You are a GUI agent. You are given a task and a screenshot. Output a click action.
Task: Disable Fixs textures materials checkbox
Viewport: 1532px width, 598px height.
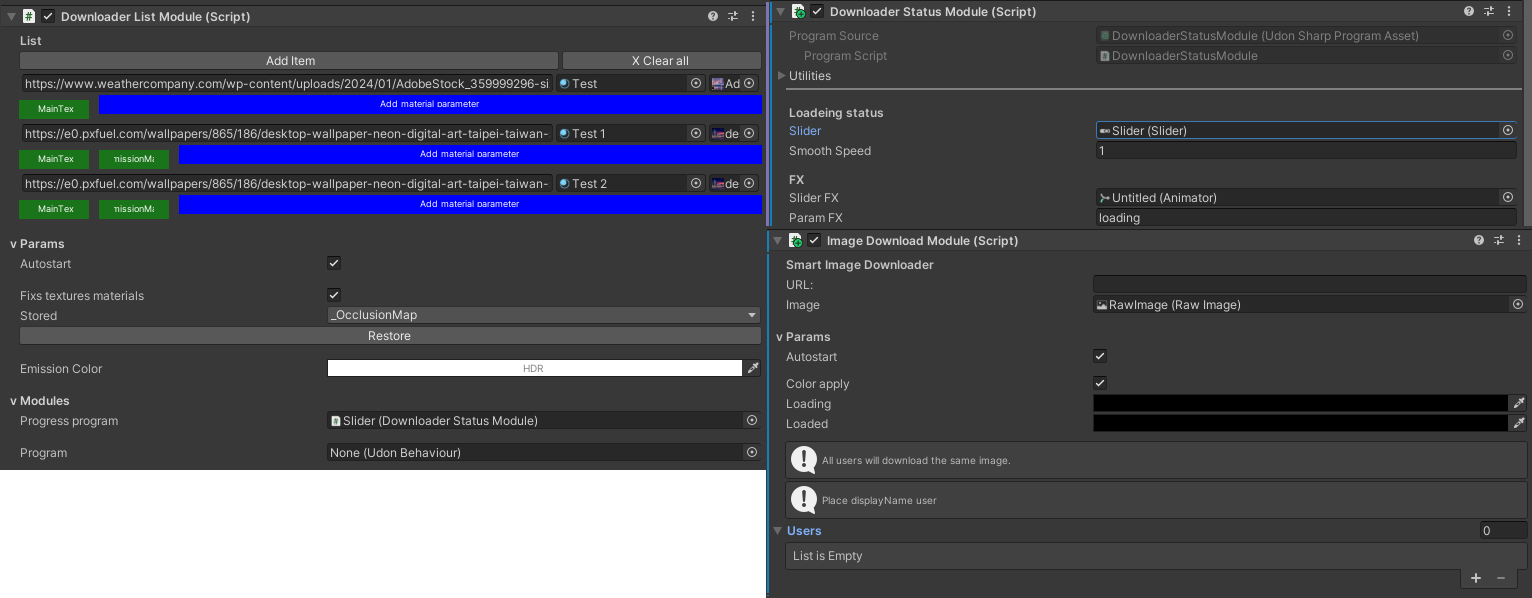click(x=334, y=296)
